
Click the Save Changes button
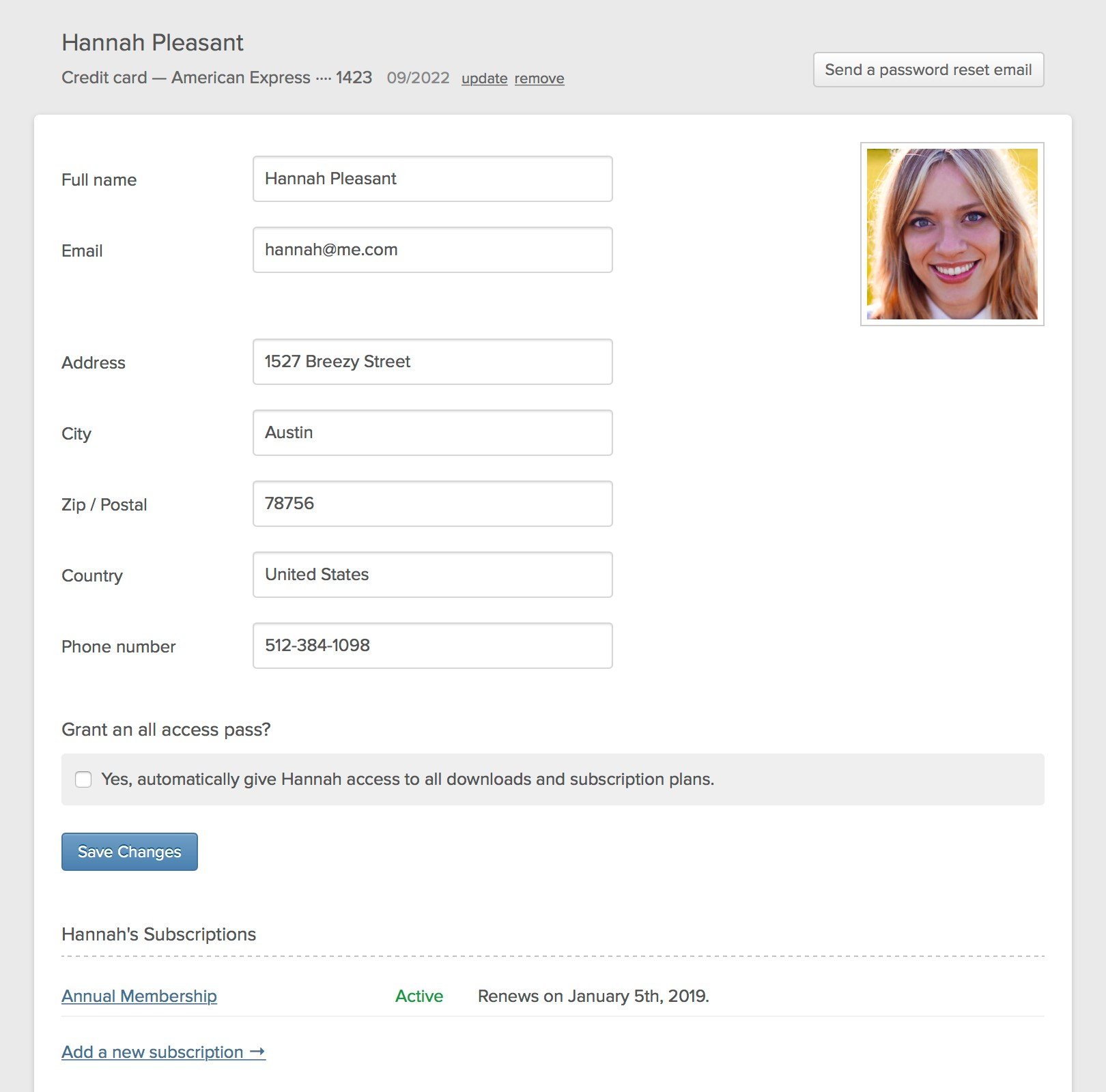[130, 852]
